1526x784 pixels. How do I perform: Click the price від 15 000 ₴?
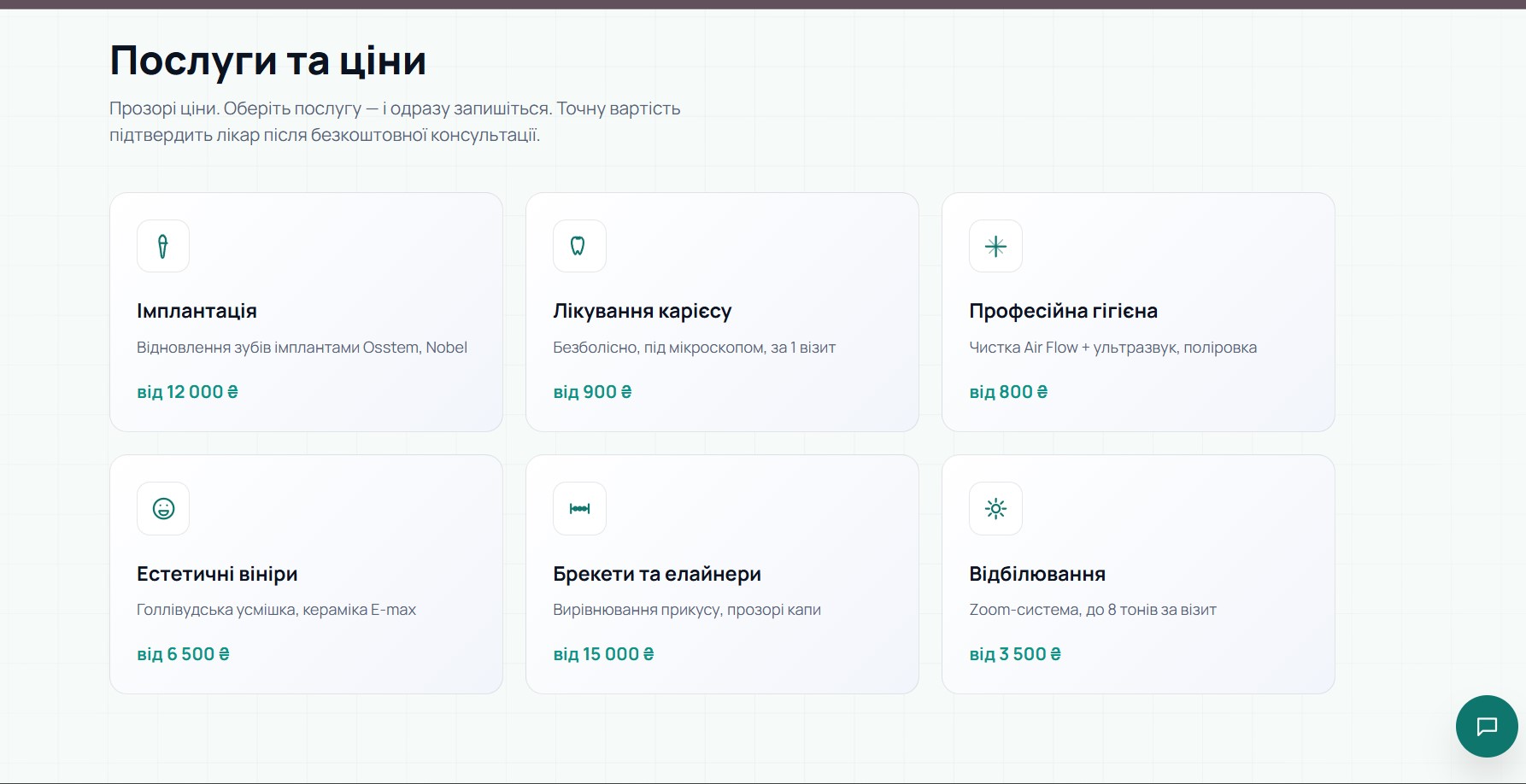(x=603, y=654)
